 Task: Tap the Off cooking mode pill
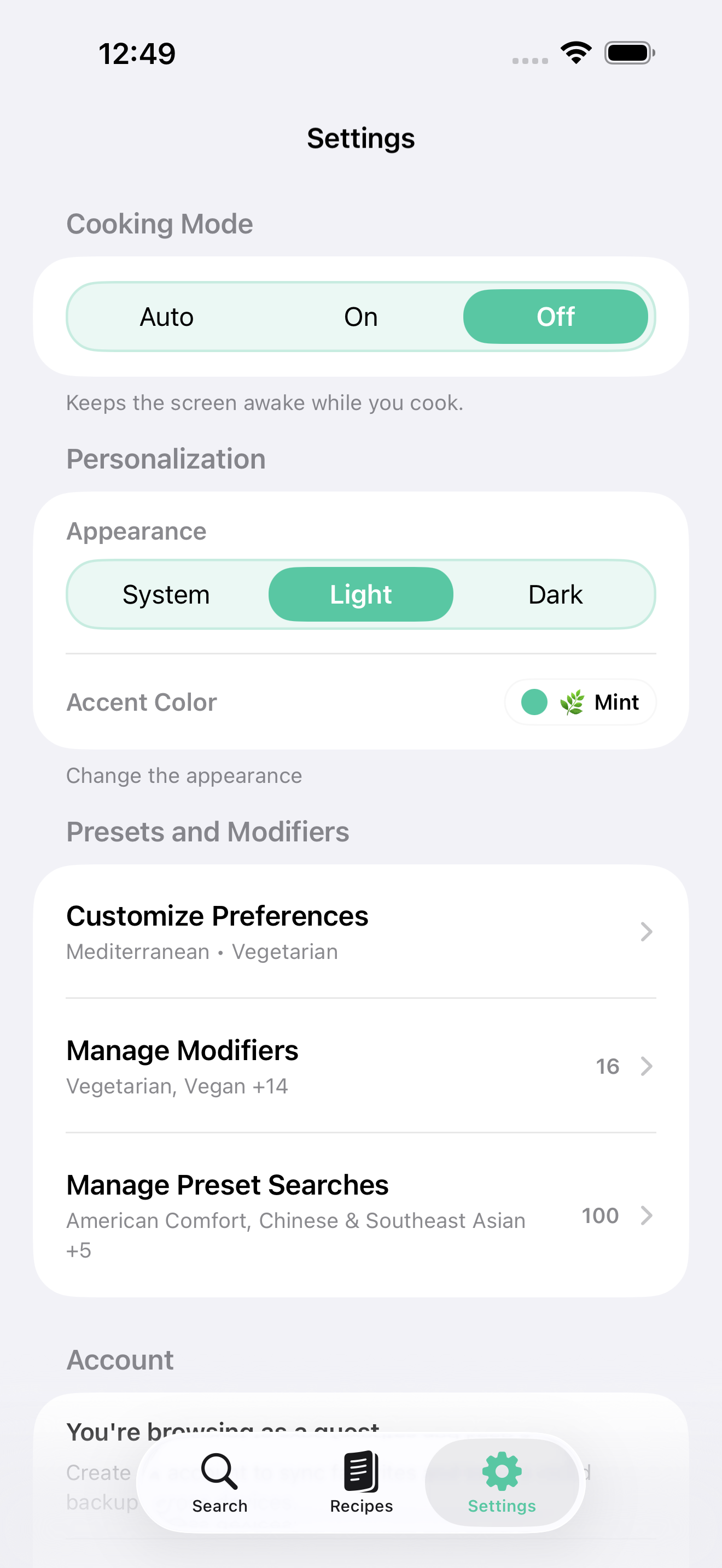coord(556,317)
